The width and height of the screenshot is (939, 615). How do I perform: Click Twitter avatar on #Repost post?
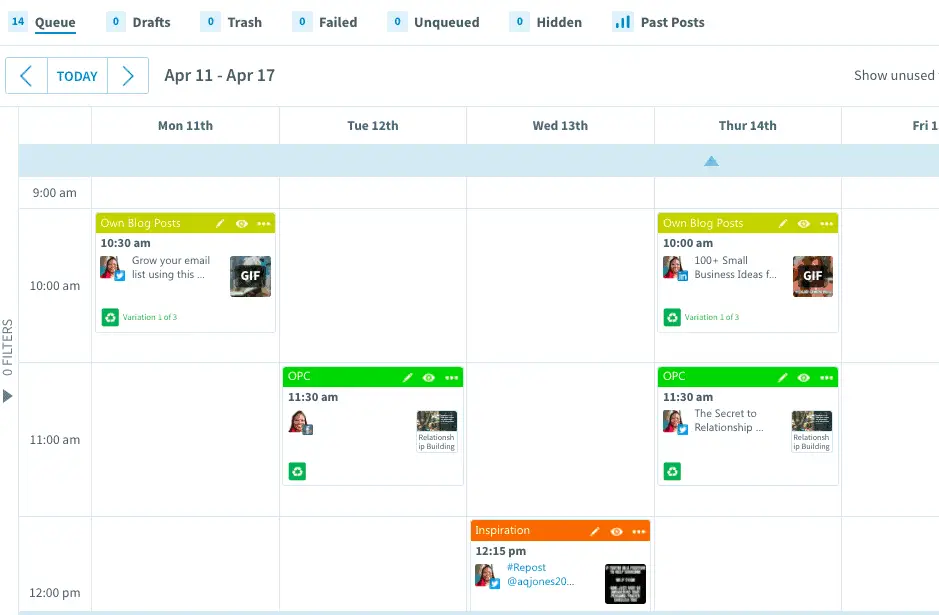(x=487, y=576)
